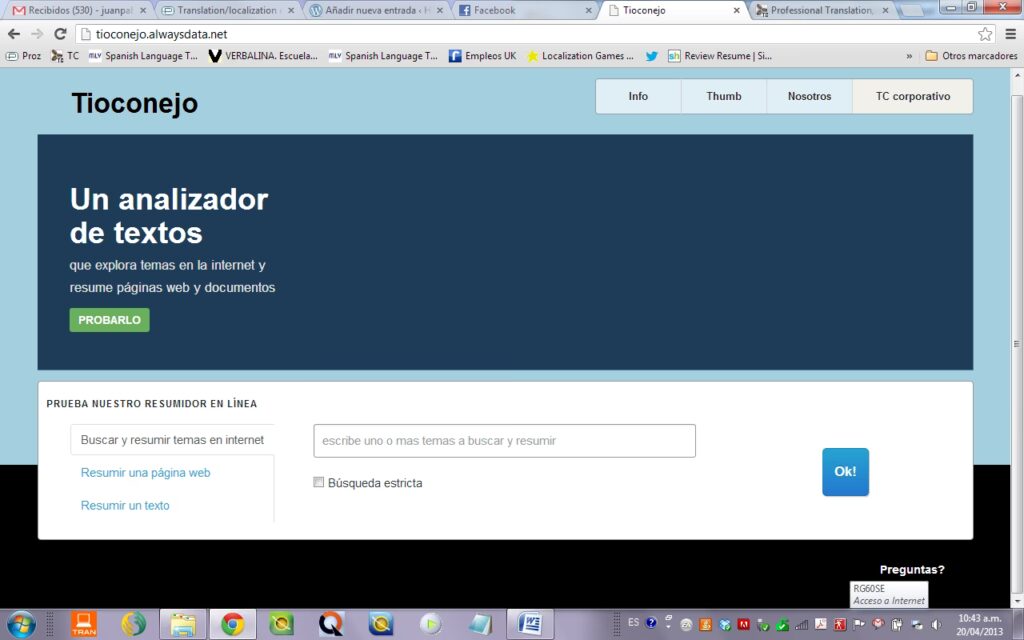Reload the page with the refresh icon
The image size is (1024, 640).
coord(60,34)
